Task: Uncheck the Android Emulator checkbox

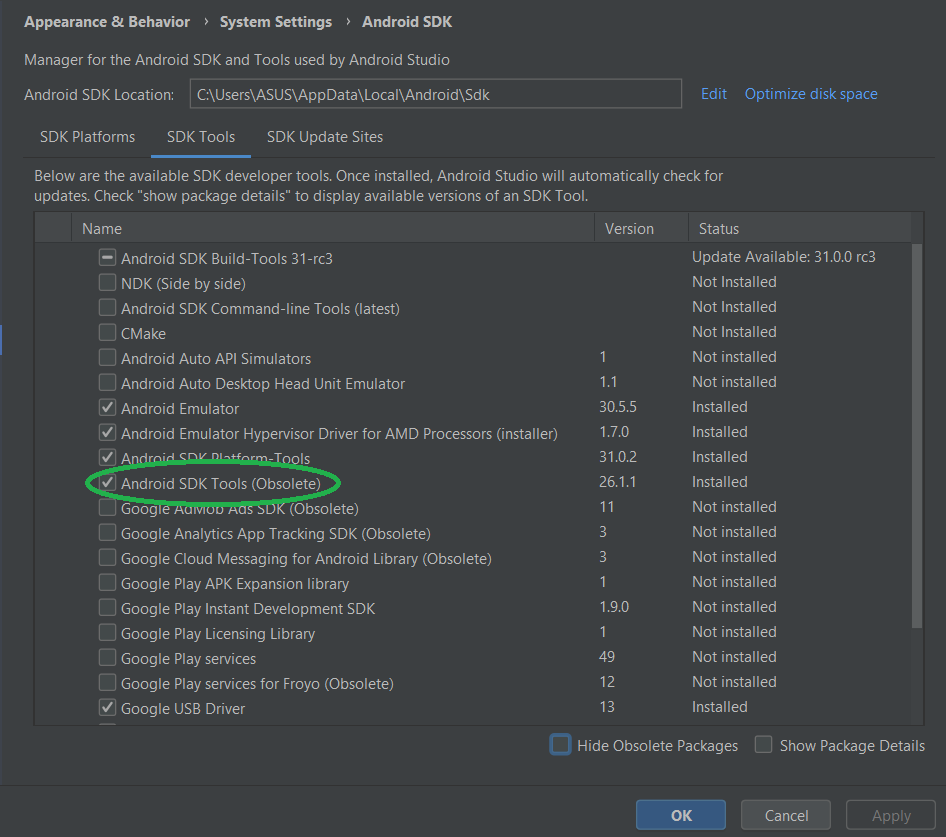Action: click(107, 408)
